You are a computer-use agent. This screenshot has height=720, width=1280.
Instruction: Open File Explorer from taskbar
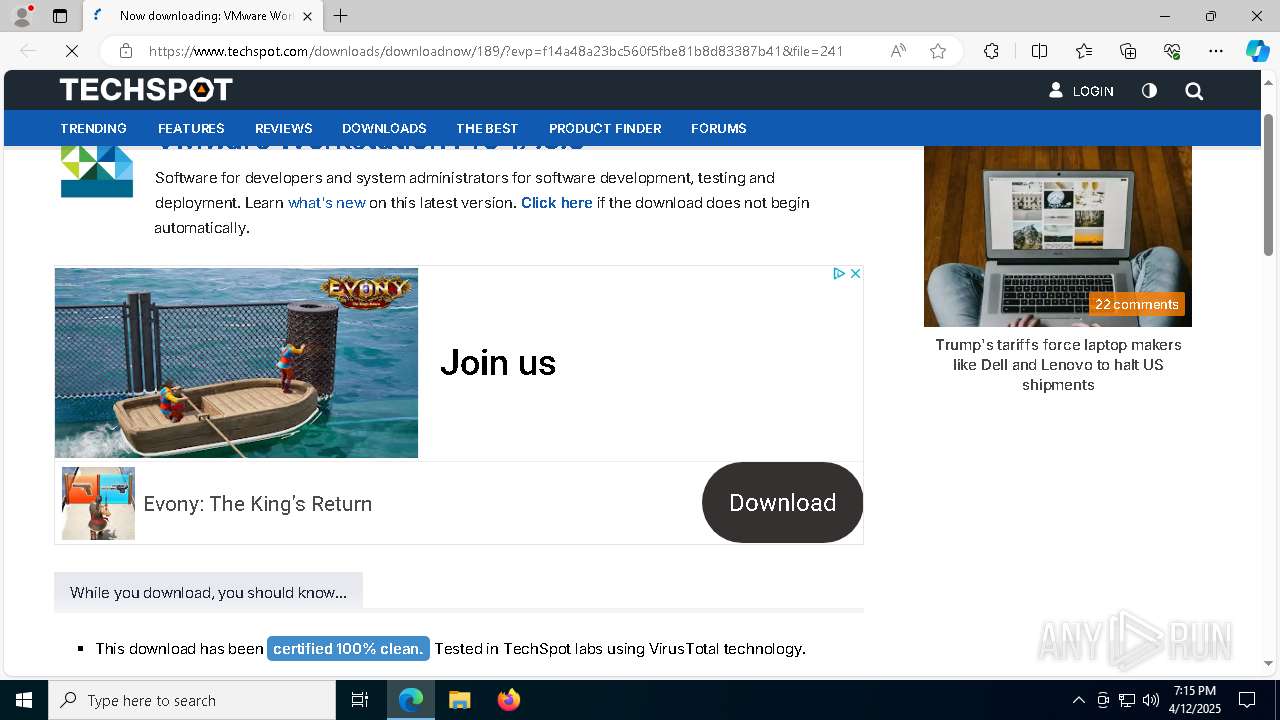[459, 700]
